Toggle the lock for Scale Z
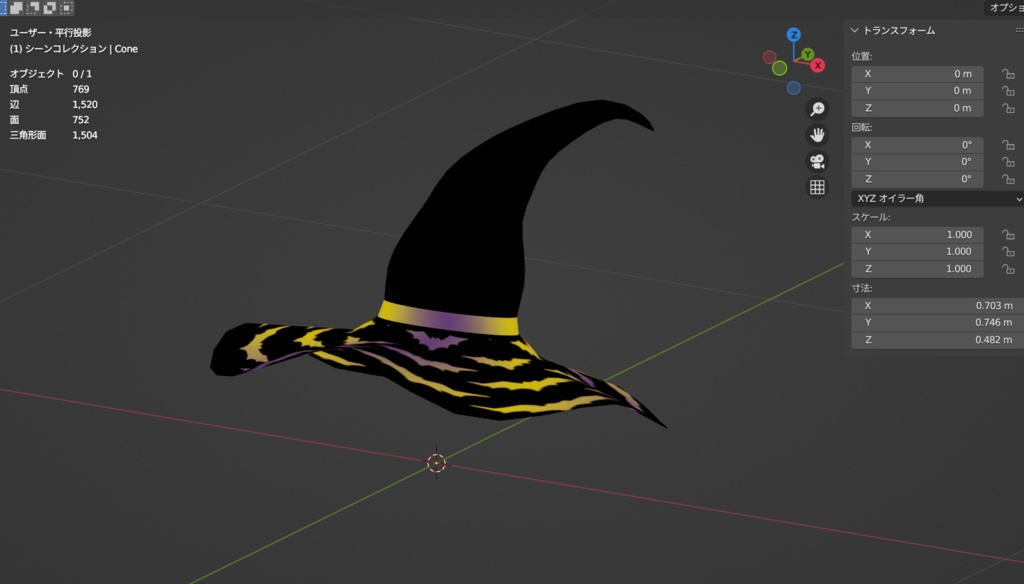This screenshot has width=1024, height=584. 1008,268
